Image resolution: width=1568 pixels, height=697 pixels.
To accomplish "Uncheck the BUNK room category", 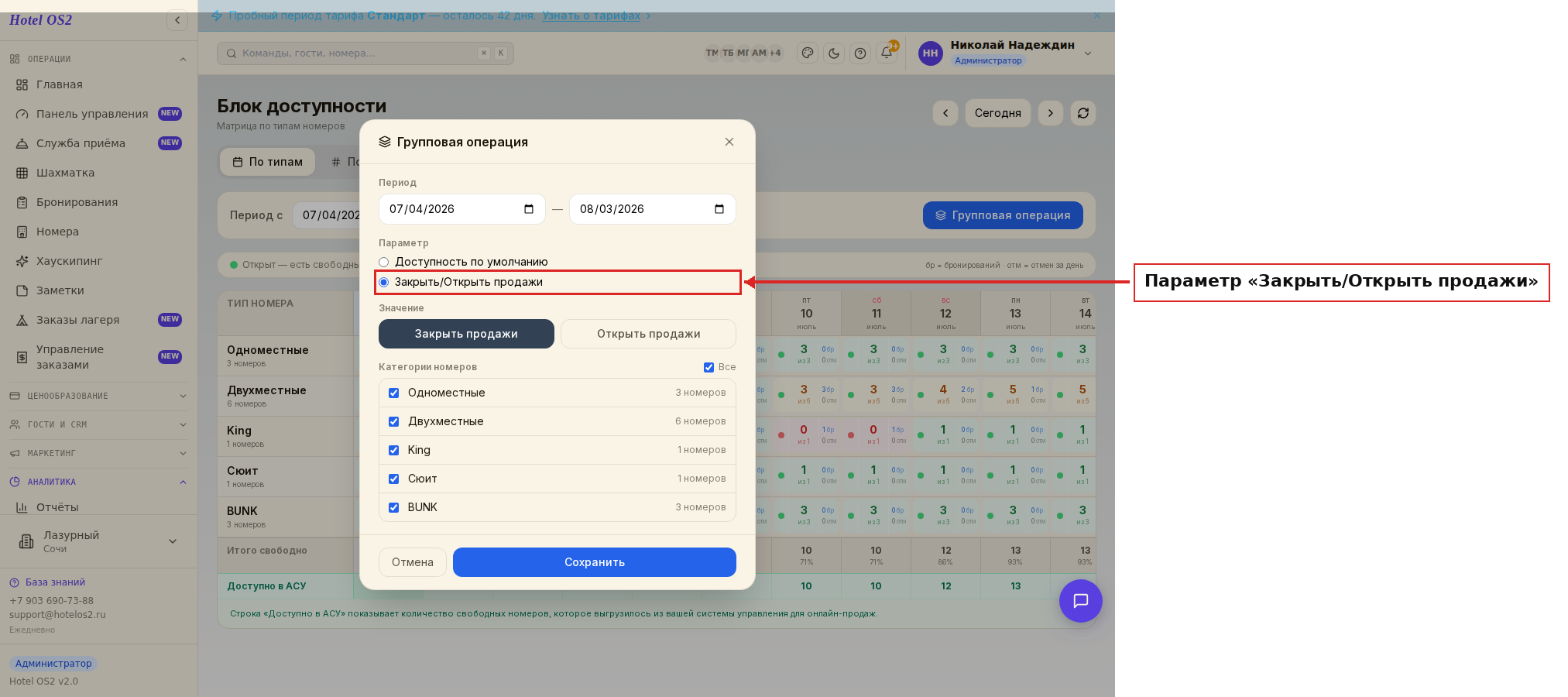I will click(x=394, y=507).
